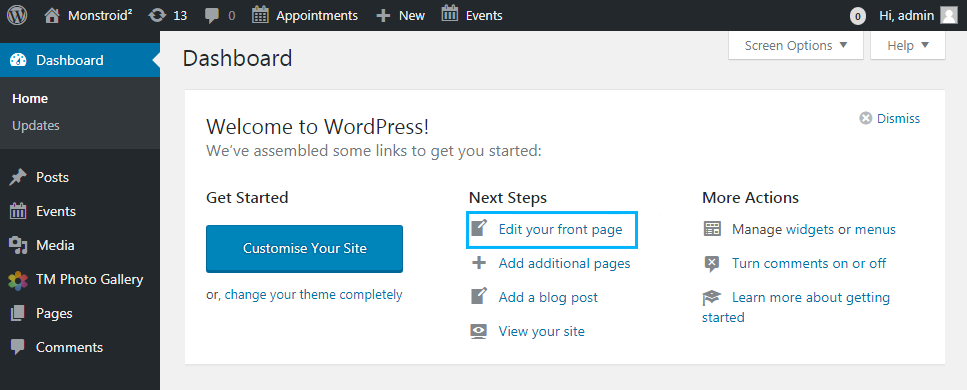This screenshot has height=390, width=967.
Task: Open the Appointments admin bar item
Action: tap(316, 15)
